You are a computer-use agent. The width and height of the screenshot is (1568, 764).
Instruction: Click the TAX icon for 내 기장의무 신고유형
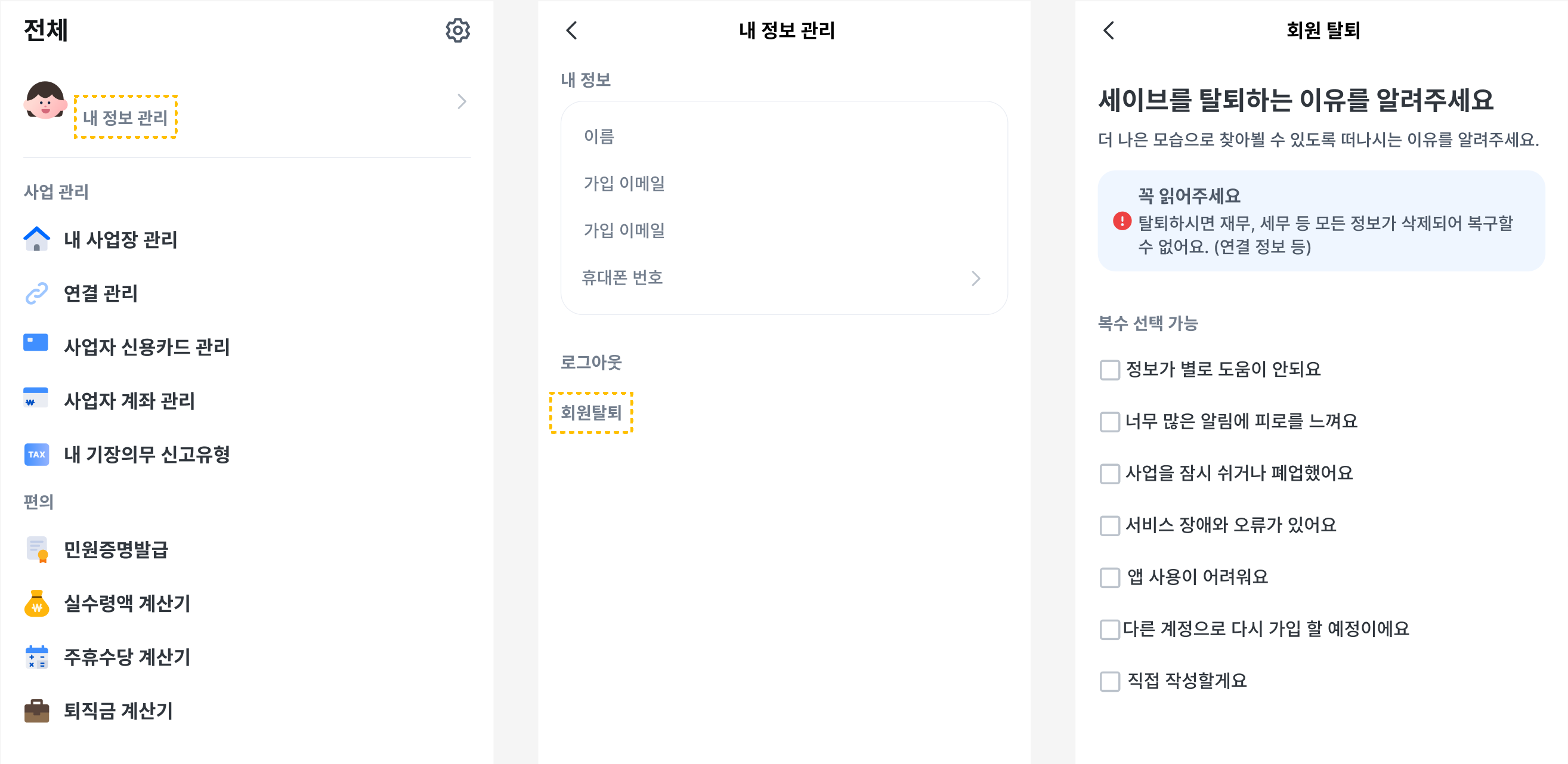36,454
